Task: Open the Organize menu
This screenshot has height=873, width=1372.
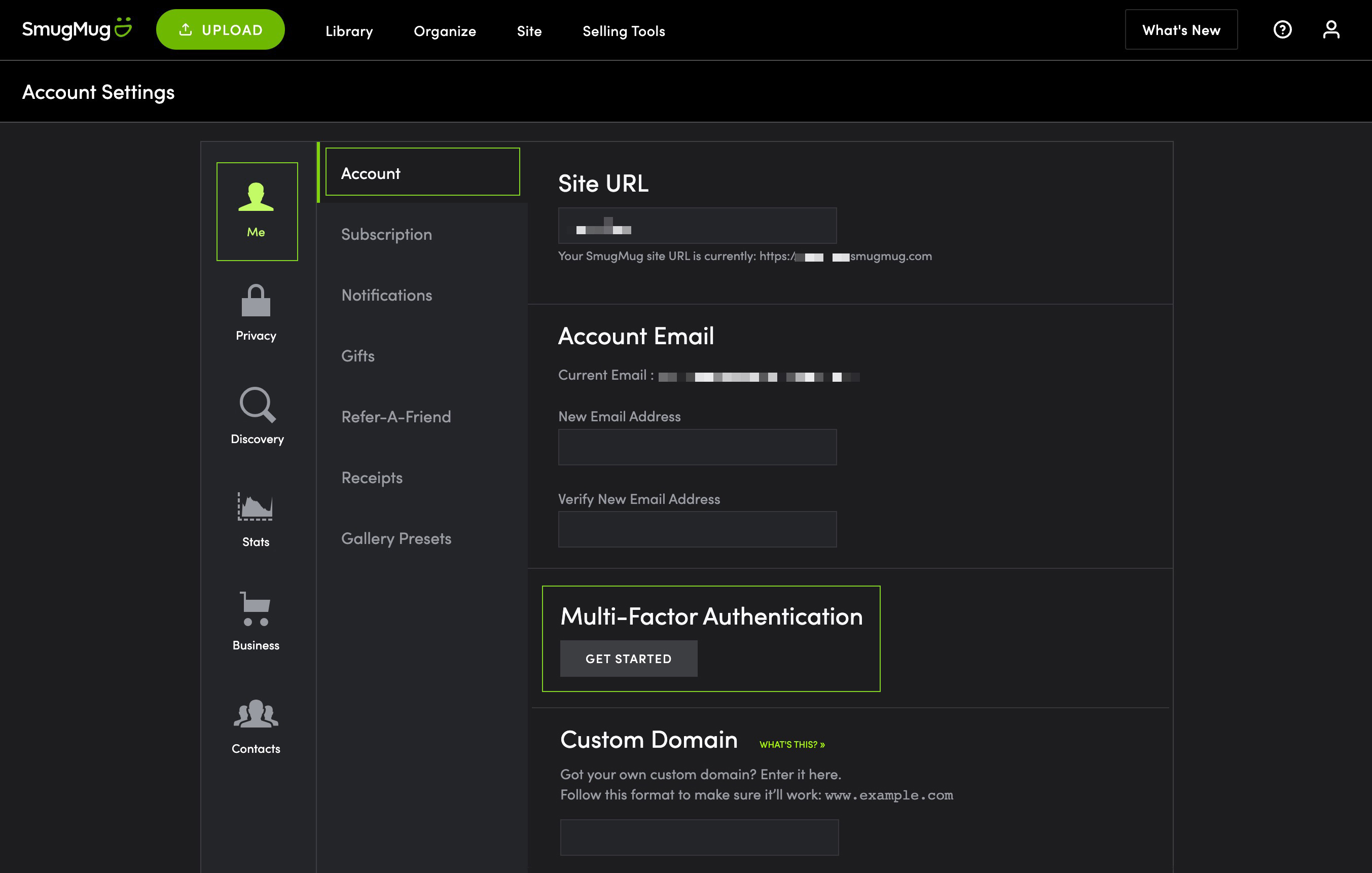Action: click(445, 31)
